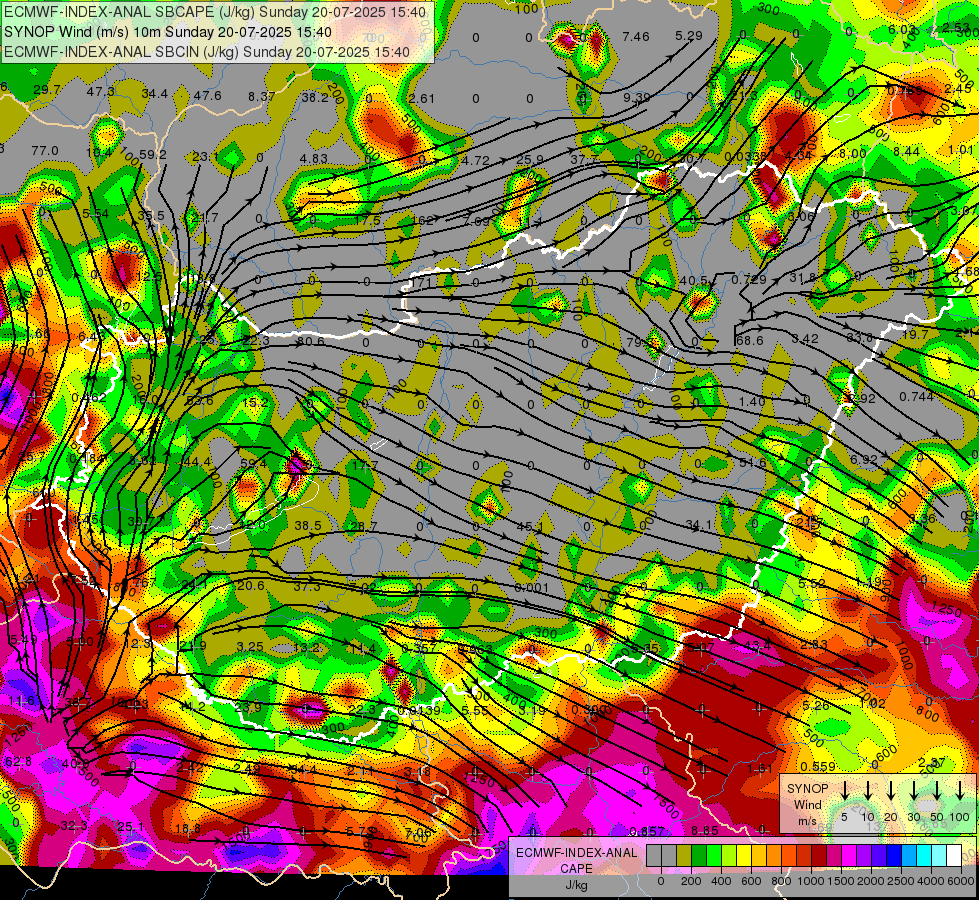Click the ECMWF-INDEX-ANAL label in the bottom legend
Viewport: 979px width, 900px height.
coord(576,853)
